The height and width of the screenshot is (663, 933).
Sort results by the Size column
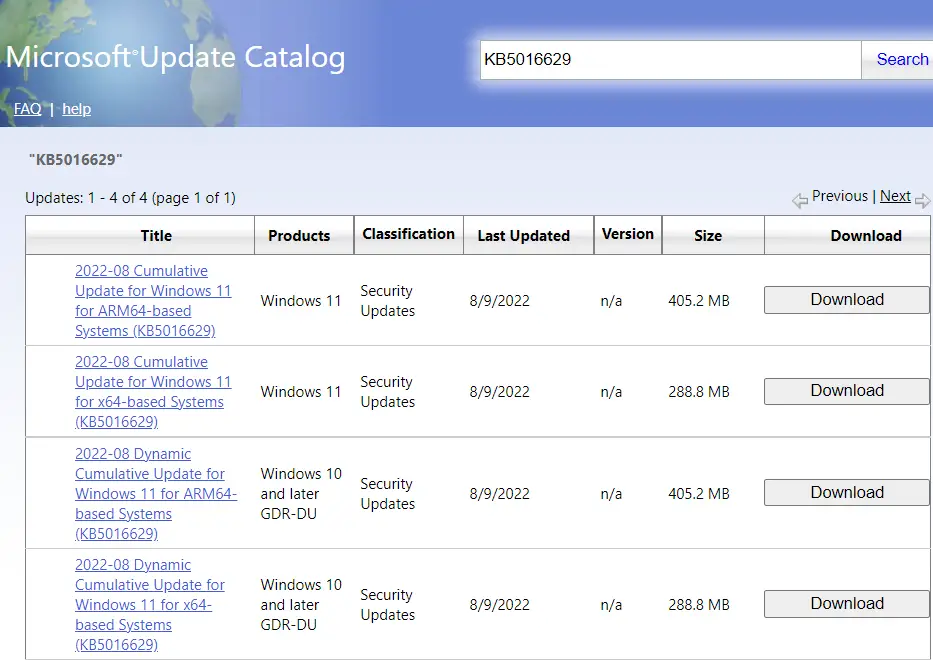[x=709, y=235]
